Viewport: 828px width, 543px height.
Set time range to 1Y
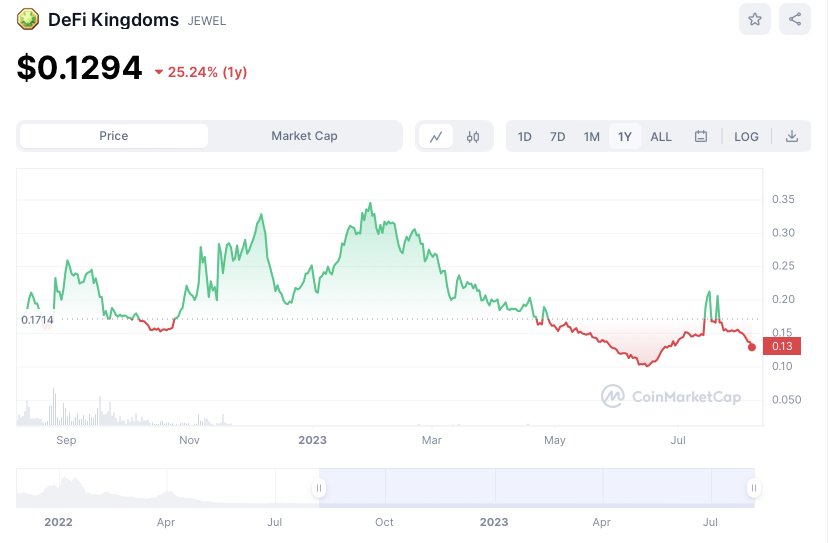(x=625, y=137)
